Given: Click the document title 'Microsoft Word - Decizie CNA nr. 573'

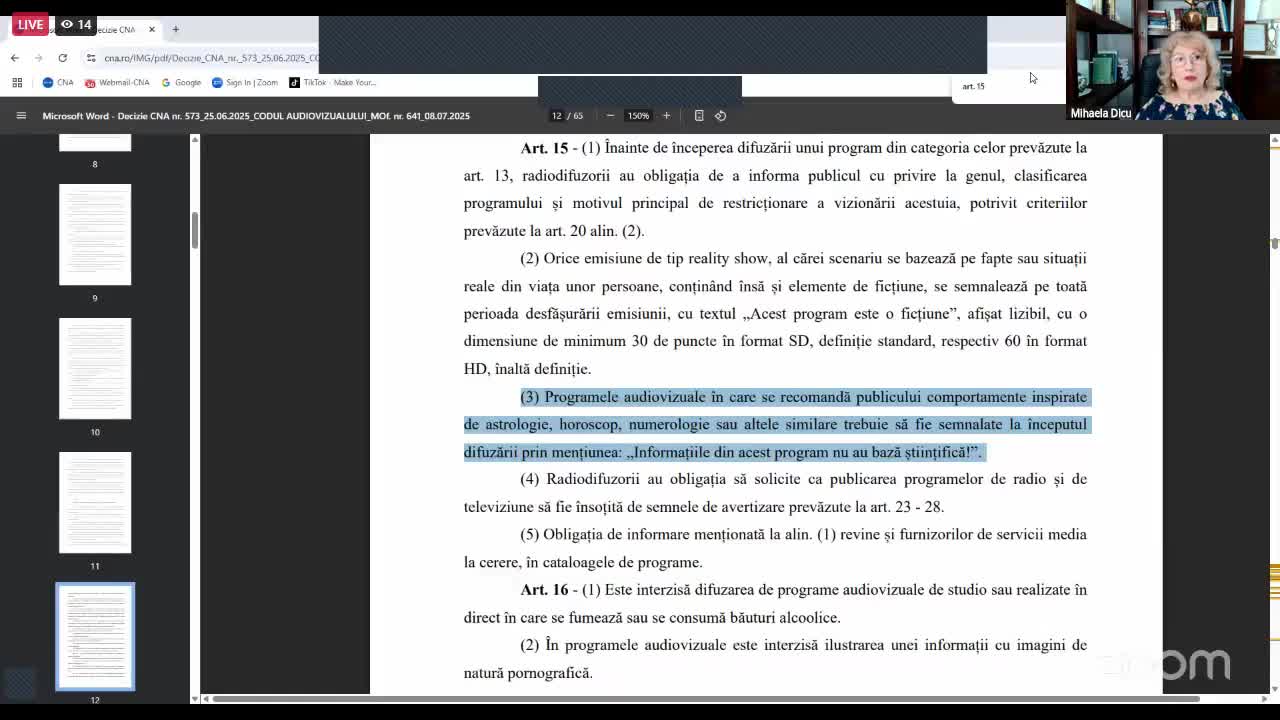Looking at the screenshot, I should [256, 116].
